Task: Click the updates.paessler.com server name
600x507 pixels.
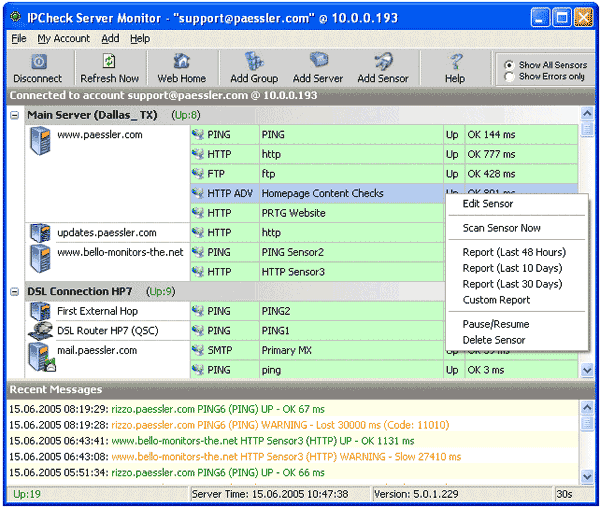Action: tap(107, 233)
